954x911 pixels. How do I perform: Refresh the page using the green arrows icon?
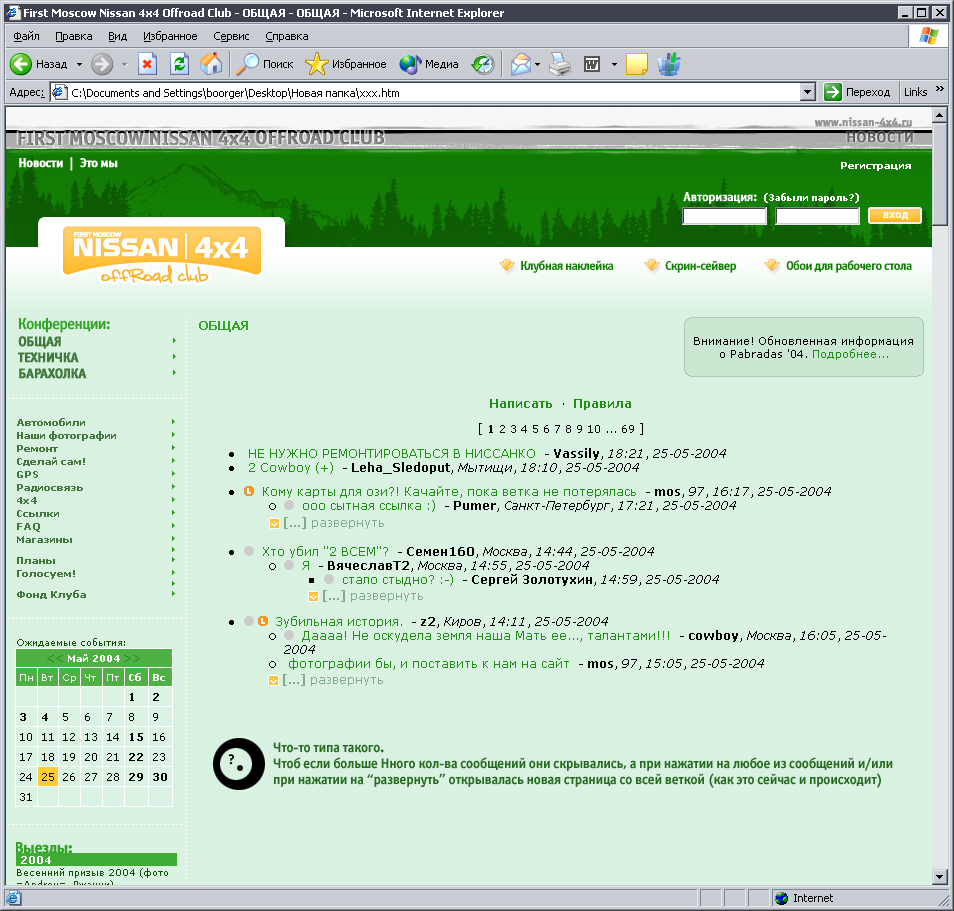click(179, 64)
